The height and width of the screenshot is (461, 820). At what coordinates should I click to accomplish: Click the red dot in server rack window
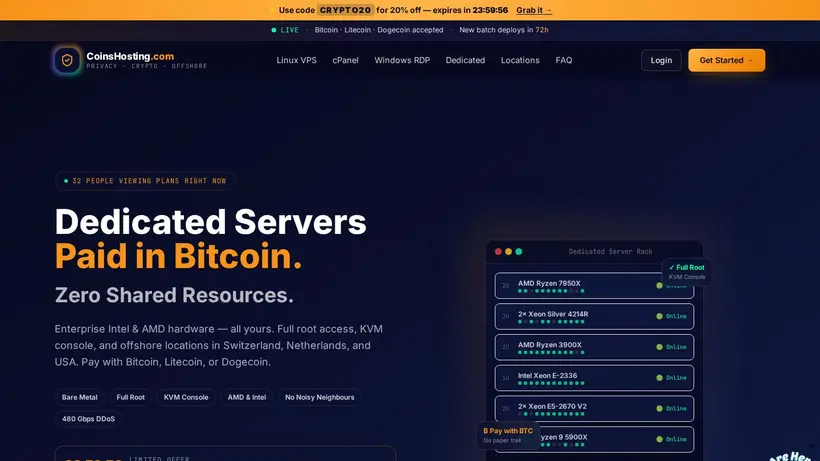[498, 251]
